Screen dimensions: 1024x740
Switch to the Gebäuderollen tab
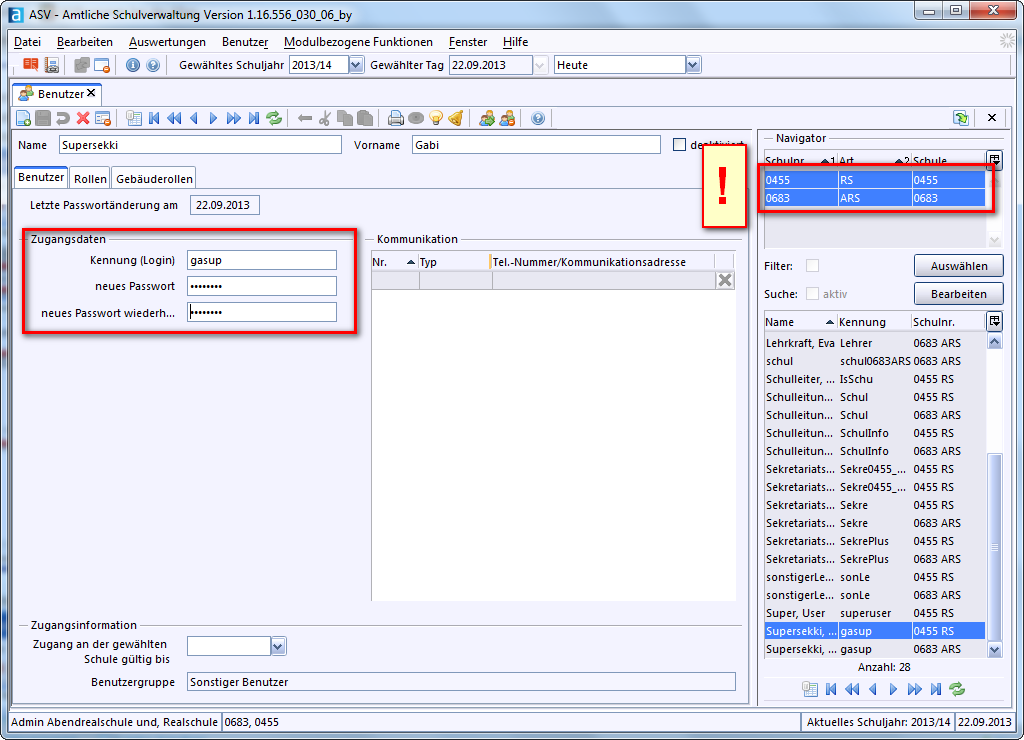(x=154, y=179)
